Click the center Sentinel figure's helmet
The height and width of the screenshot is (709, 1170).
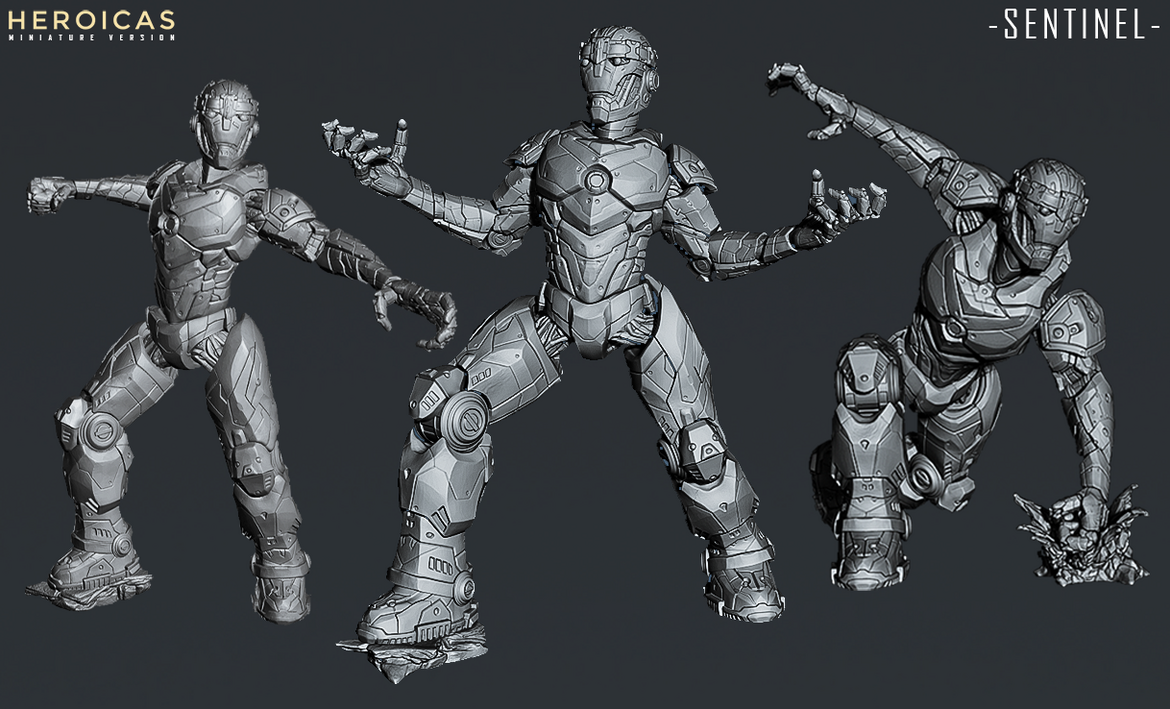tap(610, 75)
